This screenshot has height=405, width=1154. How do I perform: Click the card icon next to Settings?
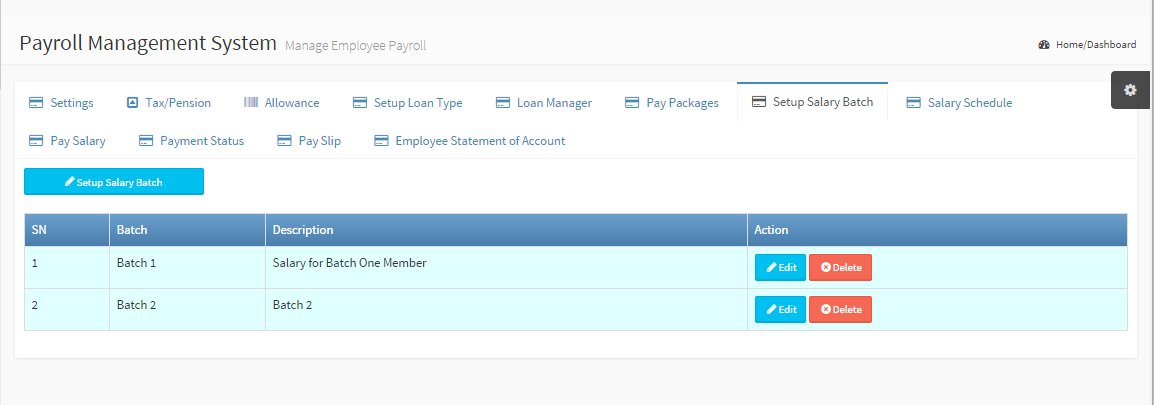(x=36, y=103)
